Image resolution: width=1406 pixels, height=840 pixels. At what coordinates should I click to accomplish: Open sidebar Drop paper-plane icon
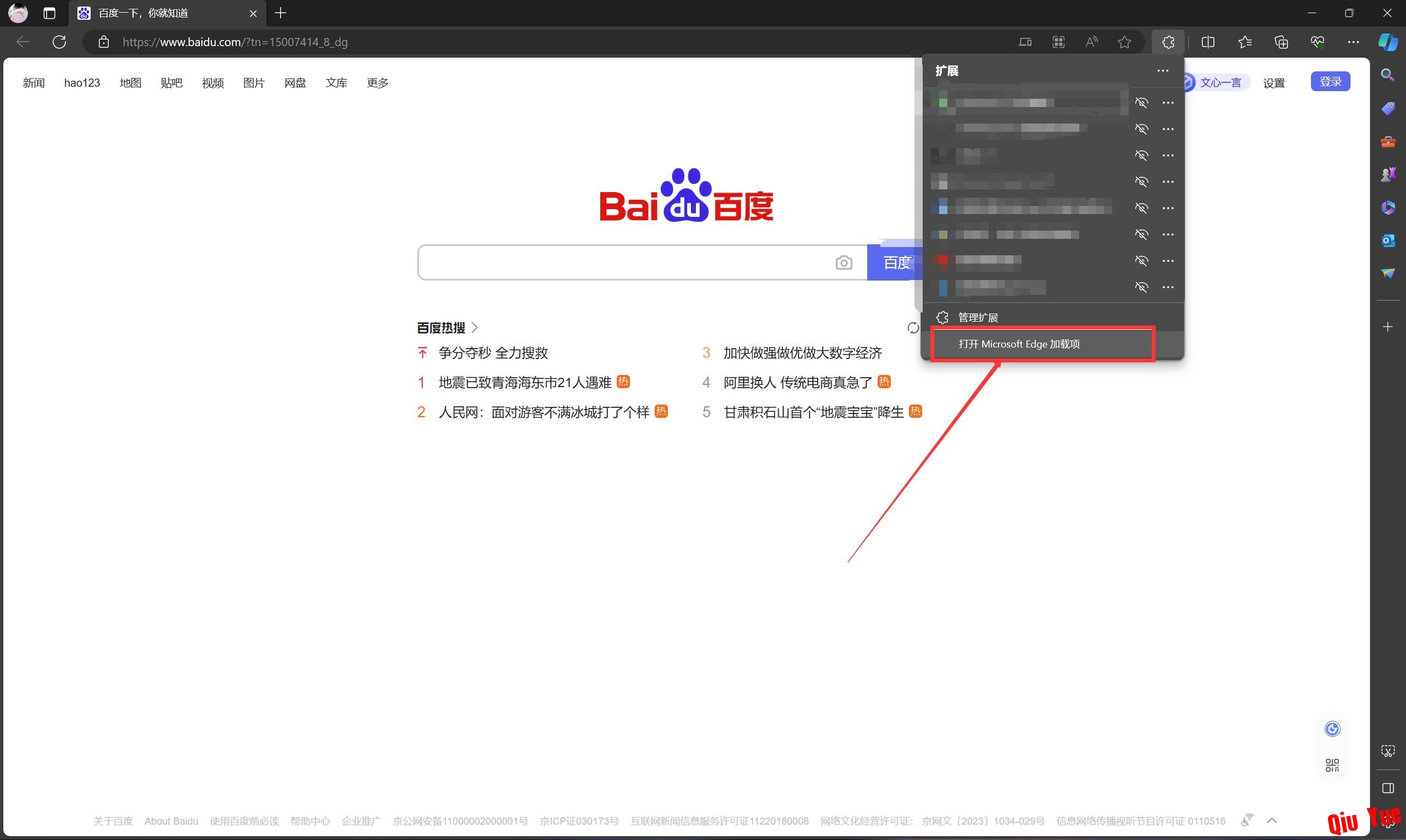pos(1388,273)
